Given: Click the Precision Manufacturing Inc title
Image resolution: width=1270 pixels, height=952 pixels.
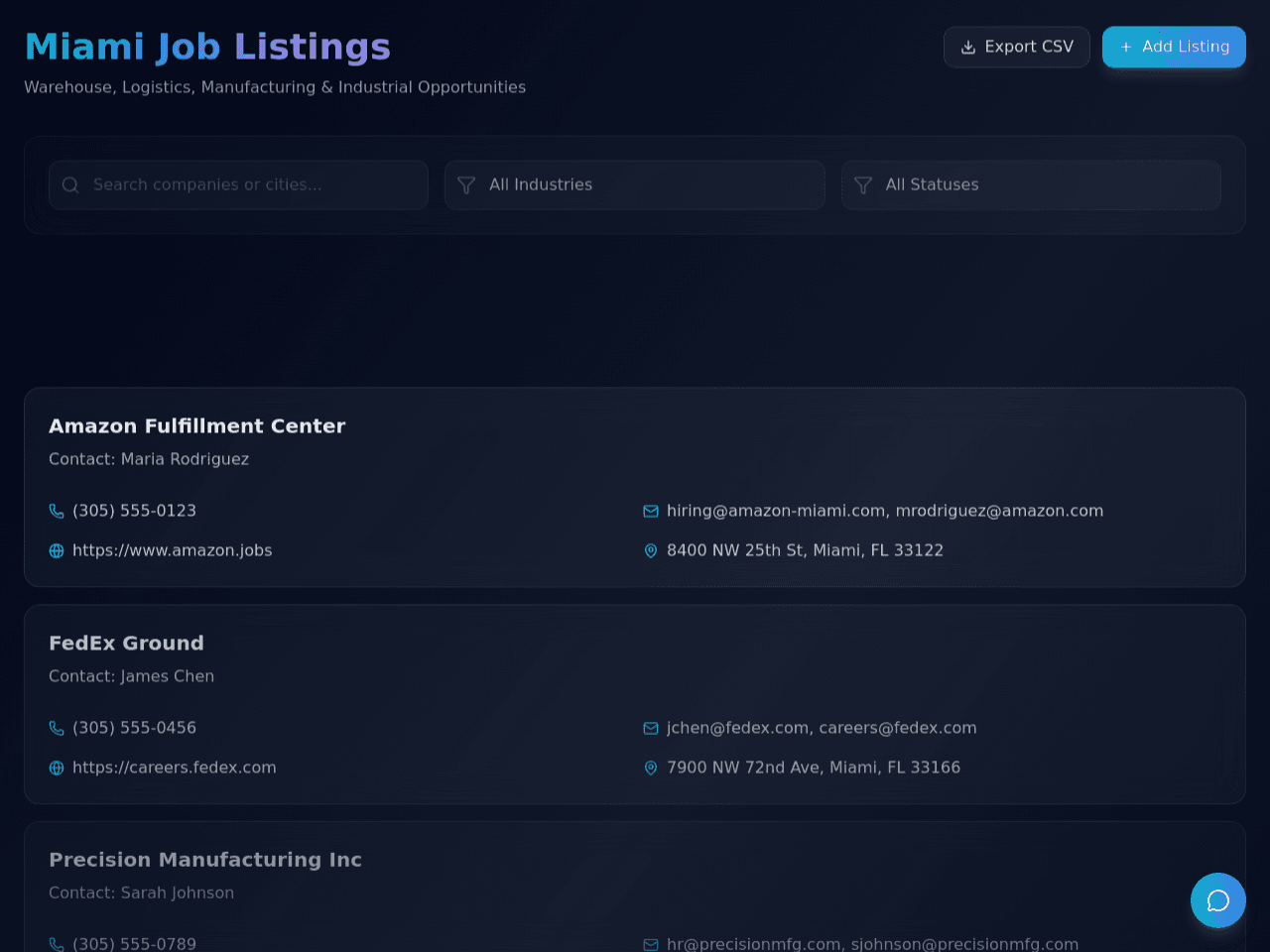Looking at the screenshot, I should [205, 860].
